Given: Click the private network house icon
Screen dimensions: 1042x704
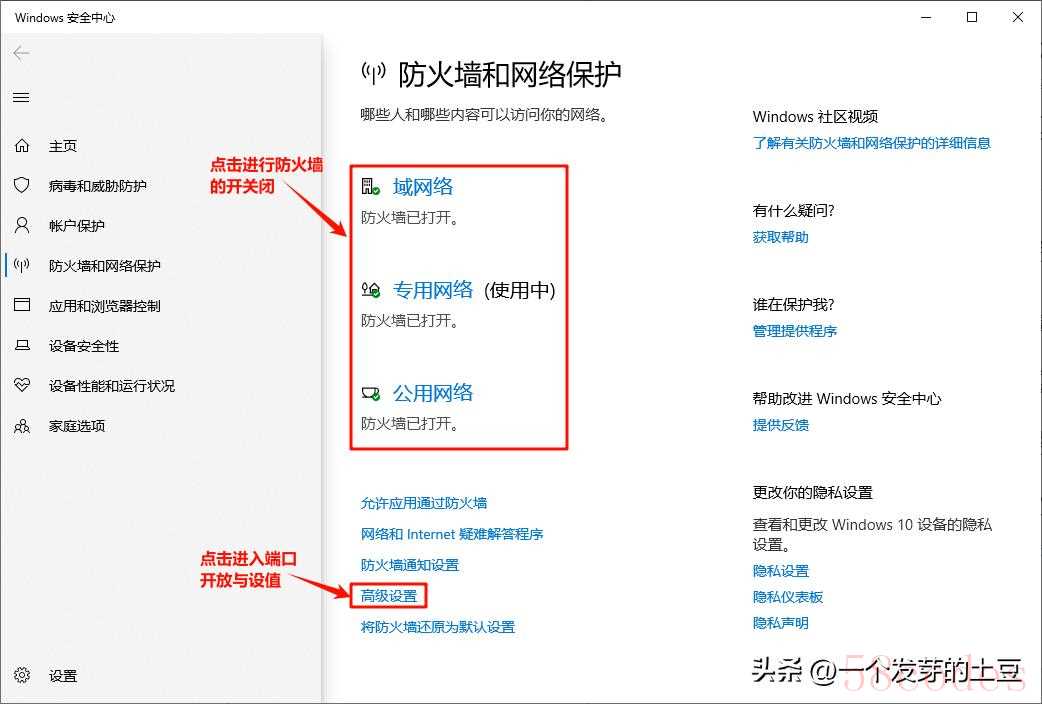Looking at the screenshot, I should tap(371, 290).
